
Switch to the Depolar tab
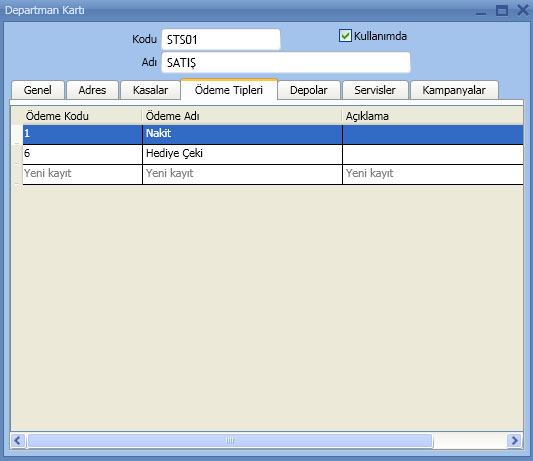pos(309,90)
